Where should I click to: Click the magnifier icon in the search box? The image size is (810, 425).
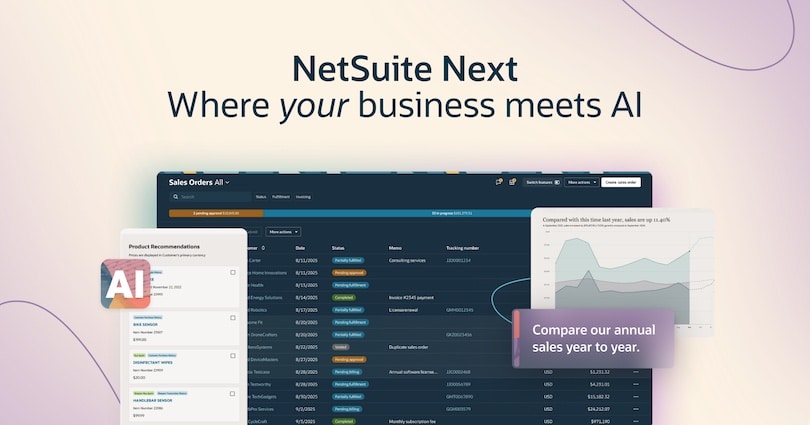[176, 197]
